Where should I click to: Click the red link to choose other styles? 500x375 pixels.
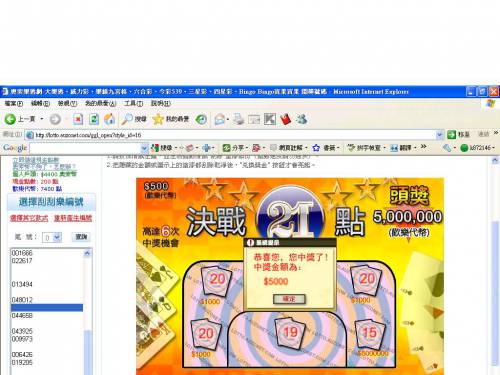29,218
